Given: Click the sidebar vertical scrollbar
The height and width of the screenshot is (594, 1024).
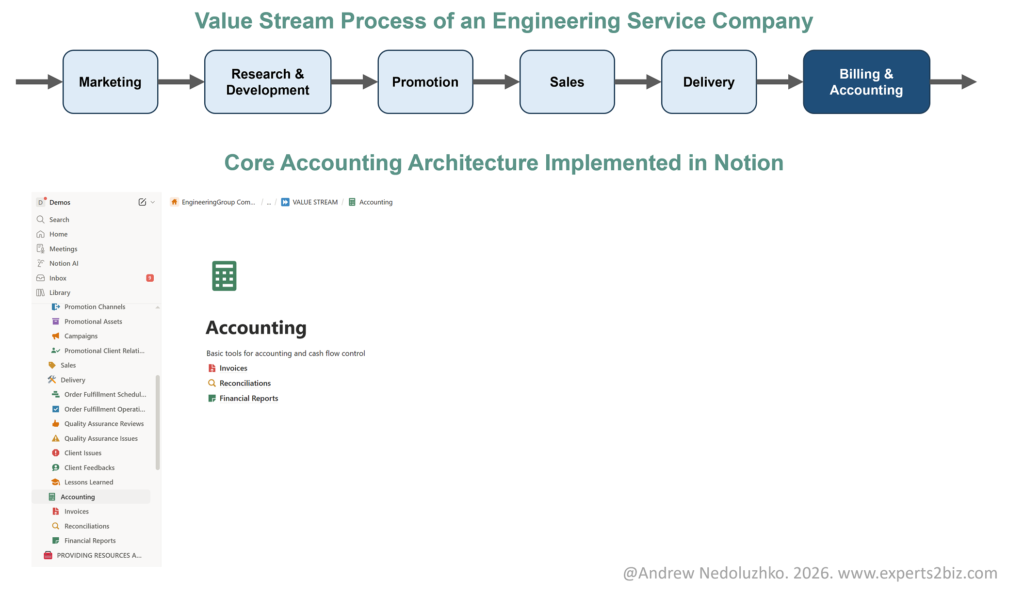Looking at the screenshot, I should tap(157, 422).
